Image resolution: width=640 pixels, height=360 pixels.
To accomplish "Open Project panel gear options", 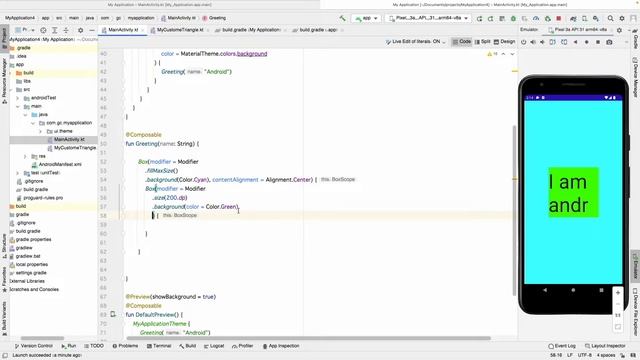I will [x=80, y=30].
